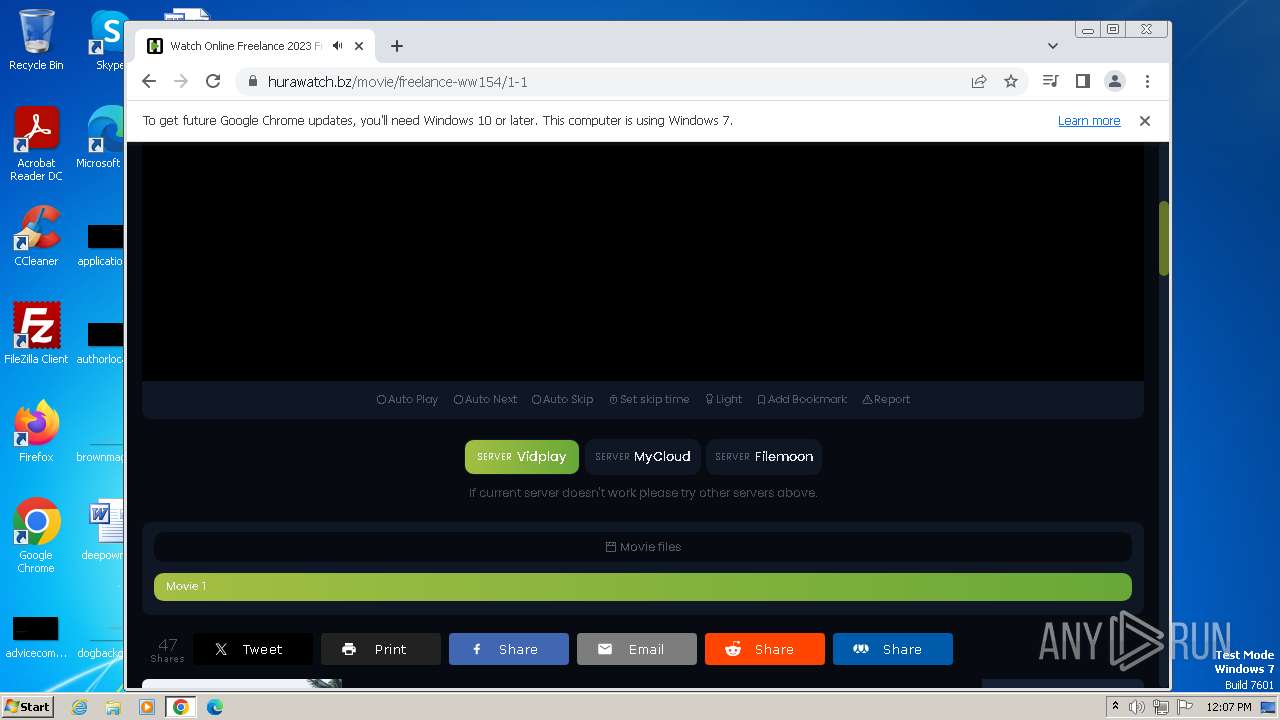This screenshot has height=720, width=1280.
Task: Open media player taskbar icon
Action: point(147,707)
